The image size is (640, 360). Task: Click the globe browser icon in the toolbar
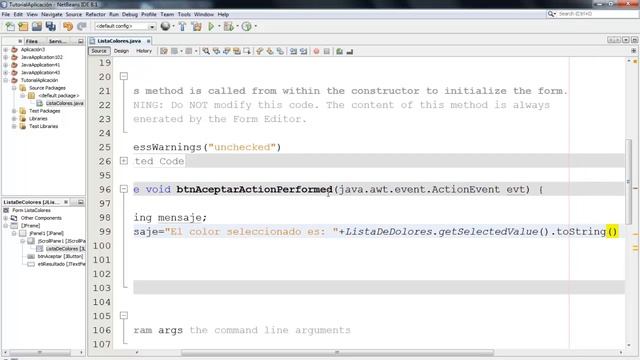(165, 27)
